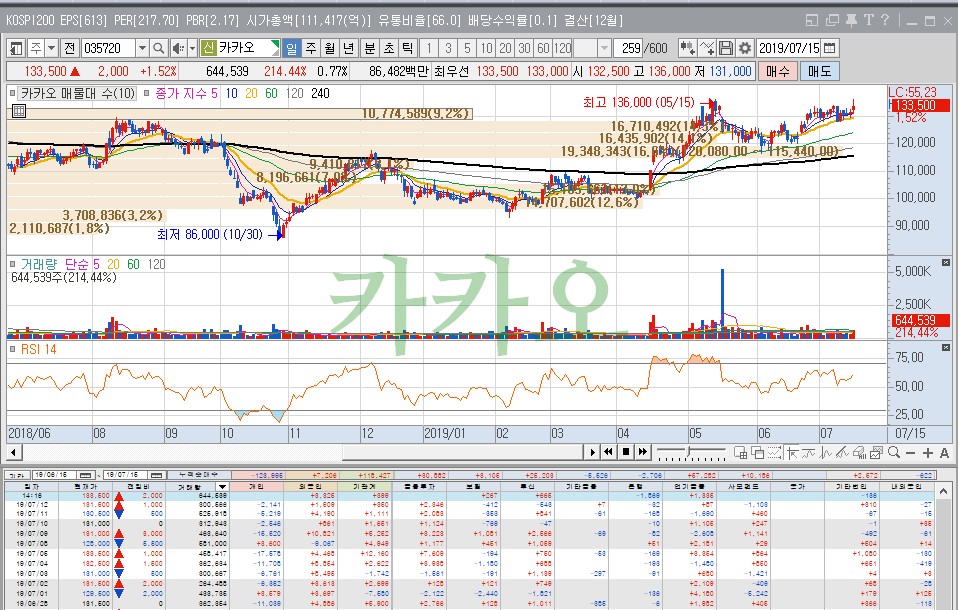
Task: Click the stop button on chart playback
Action: pyautogui.click(x=626, y=452)
